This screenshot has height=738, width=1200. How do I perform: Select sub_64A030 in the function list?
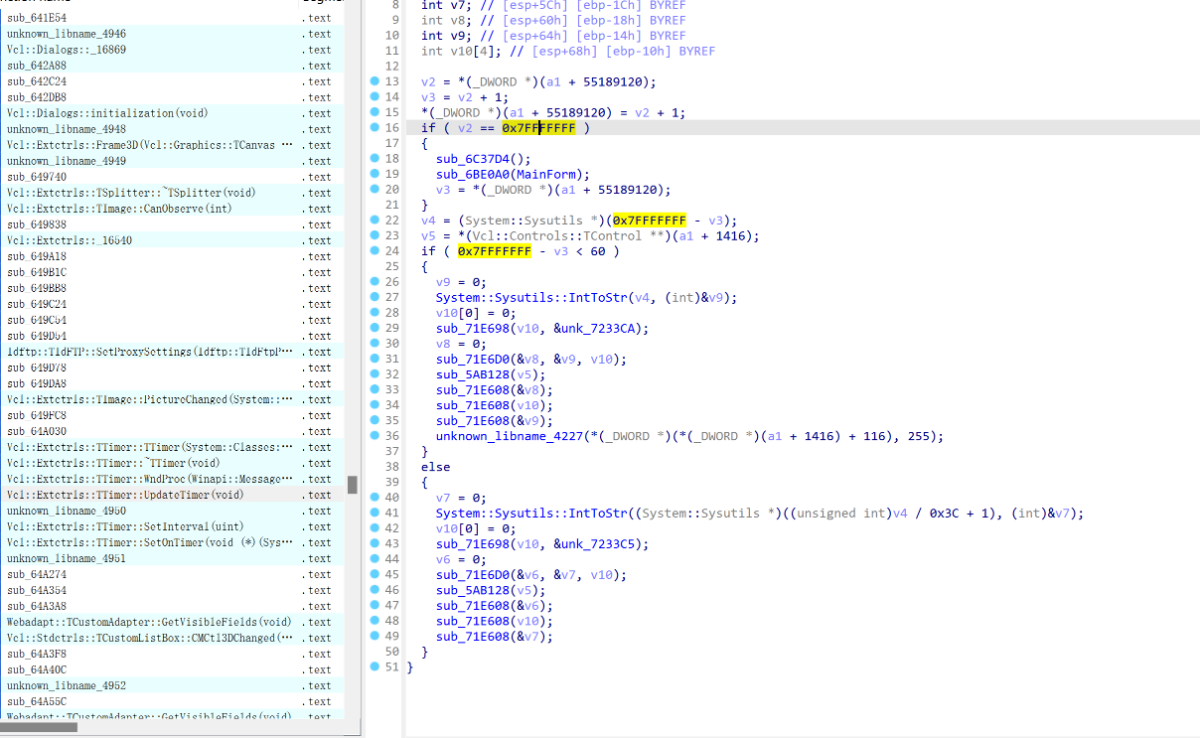point(172,432)
